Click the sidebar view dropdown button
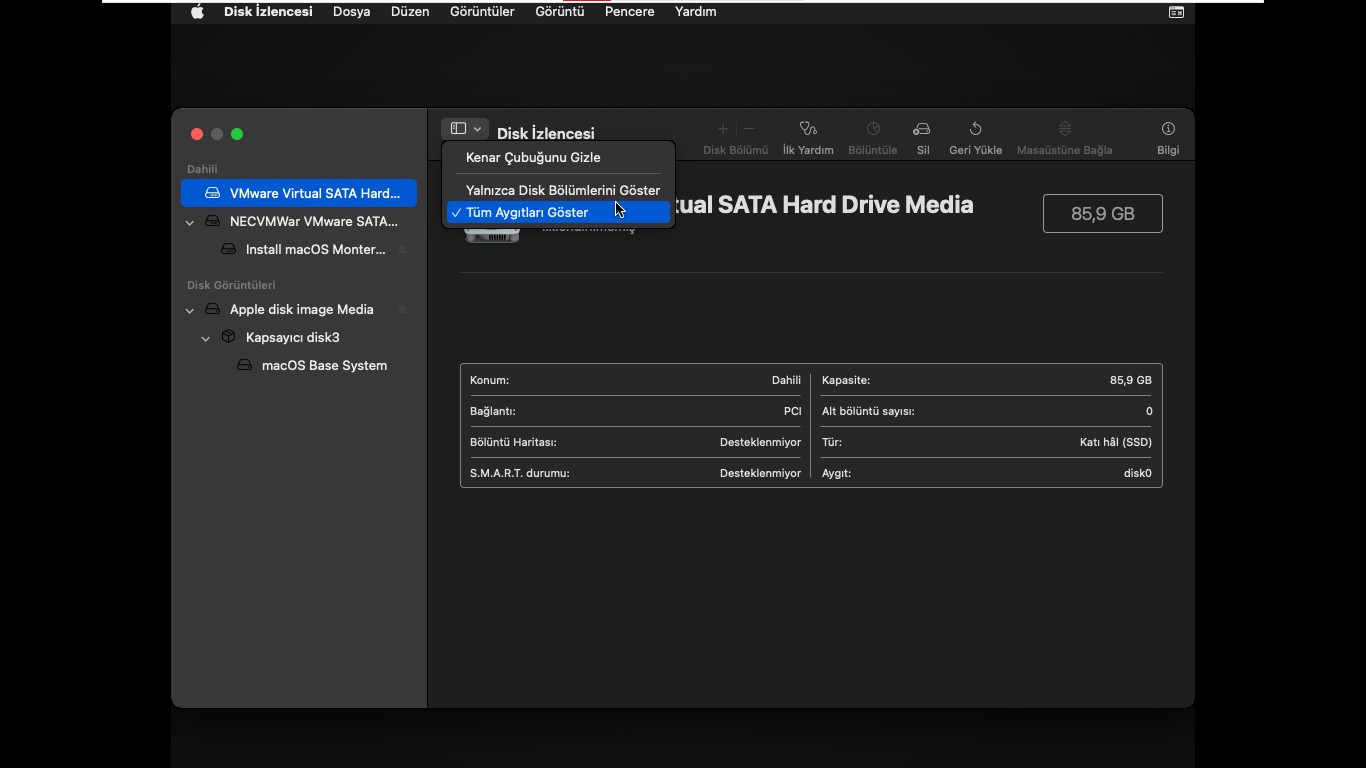The width and height of the screenshot is (1366, 768). [464, 129]
